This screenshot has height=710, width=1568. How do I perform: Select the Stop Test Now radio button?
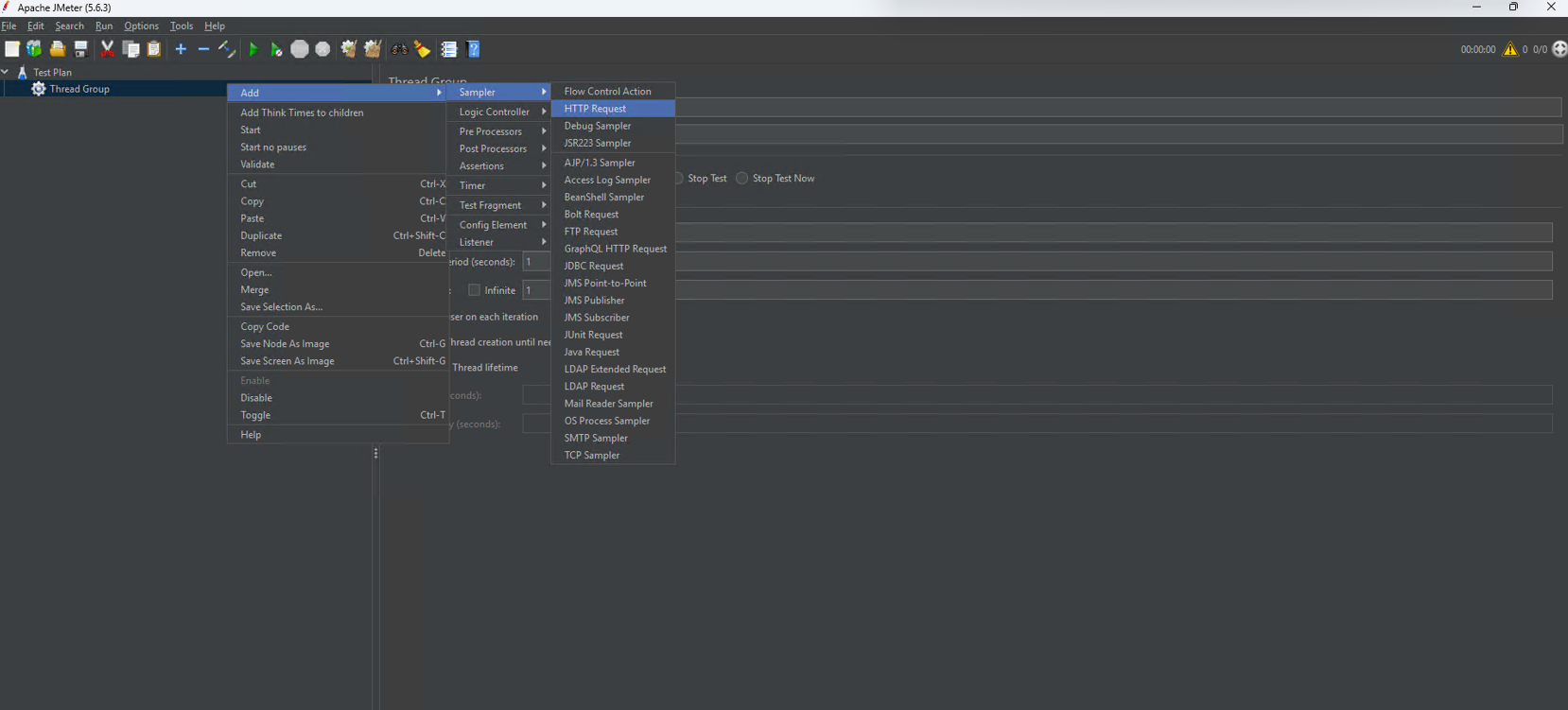pyautogui.click(x=742, y=178)
